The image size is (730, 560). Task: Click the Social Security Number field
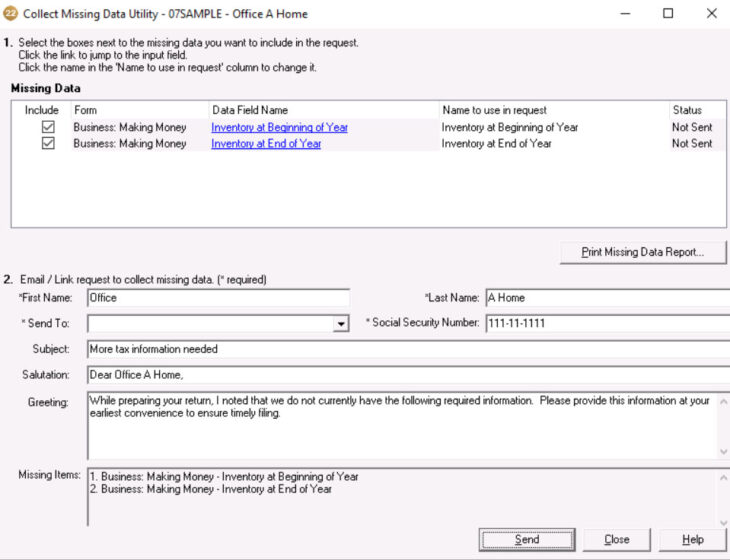coord(606,323)
